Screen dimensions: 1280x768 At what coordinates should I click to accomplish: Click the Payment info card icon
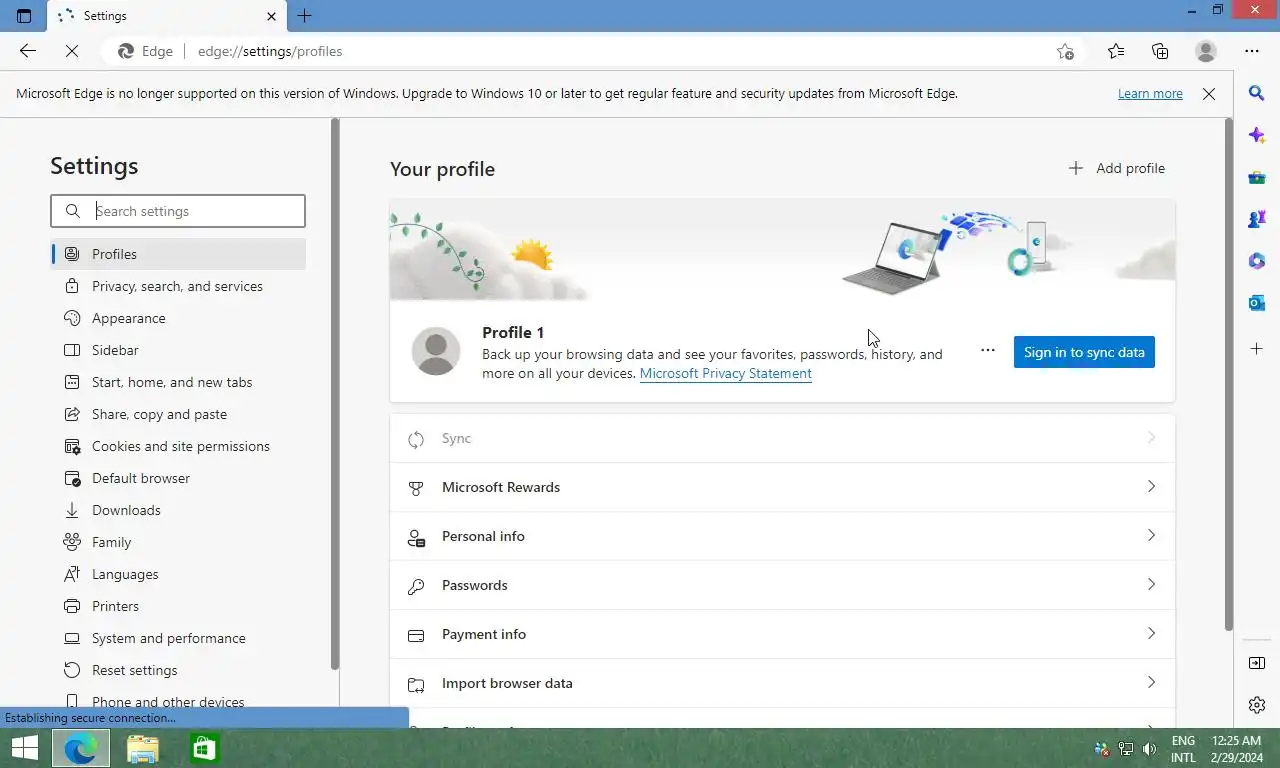(416, 635)
